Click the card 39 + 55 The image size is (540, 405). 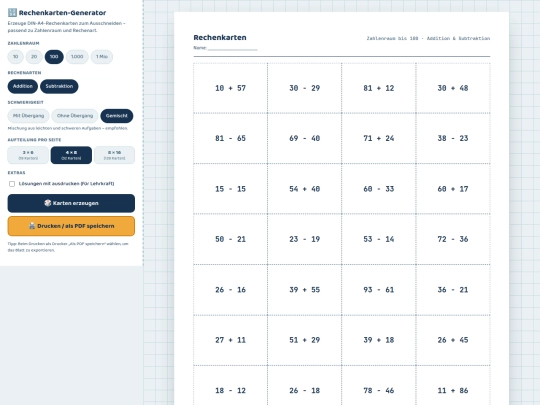[304, 290]
